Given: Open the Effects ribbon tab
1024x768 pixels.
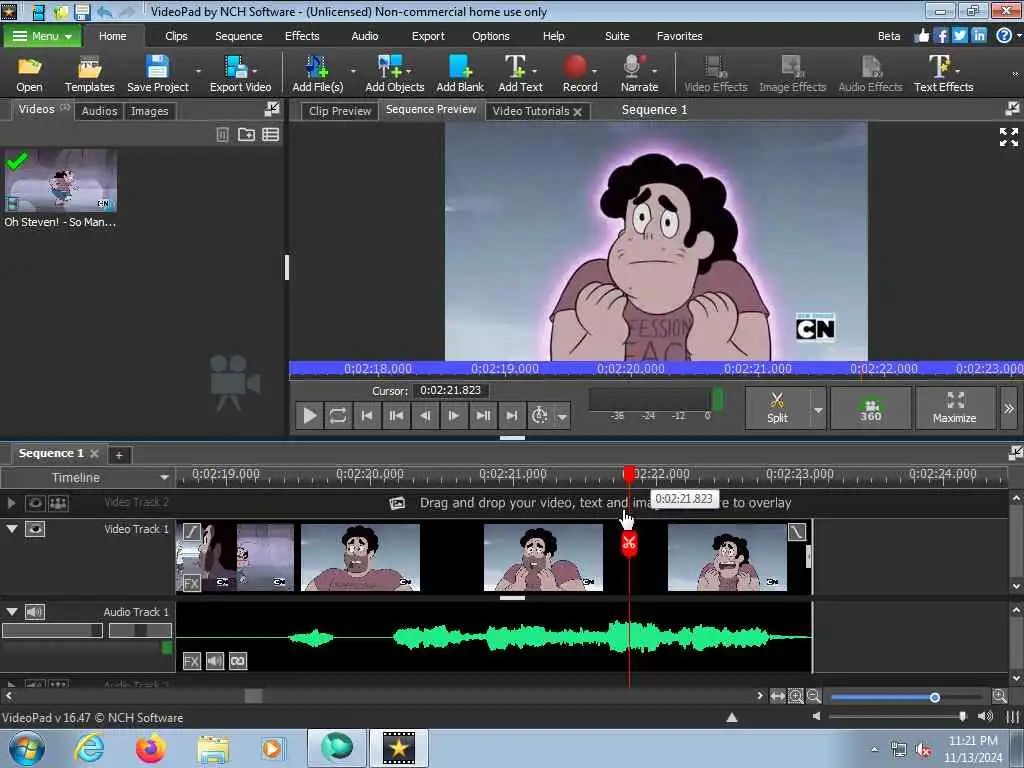Looking at the screenshot, I should (302, 36).
